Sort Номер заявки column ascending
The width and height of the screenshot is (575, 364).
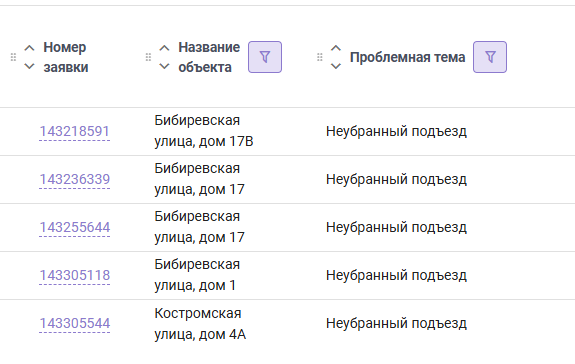tap(29, 48)
